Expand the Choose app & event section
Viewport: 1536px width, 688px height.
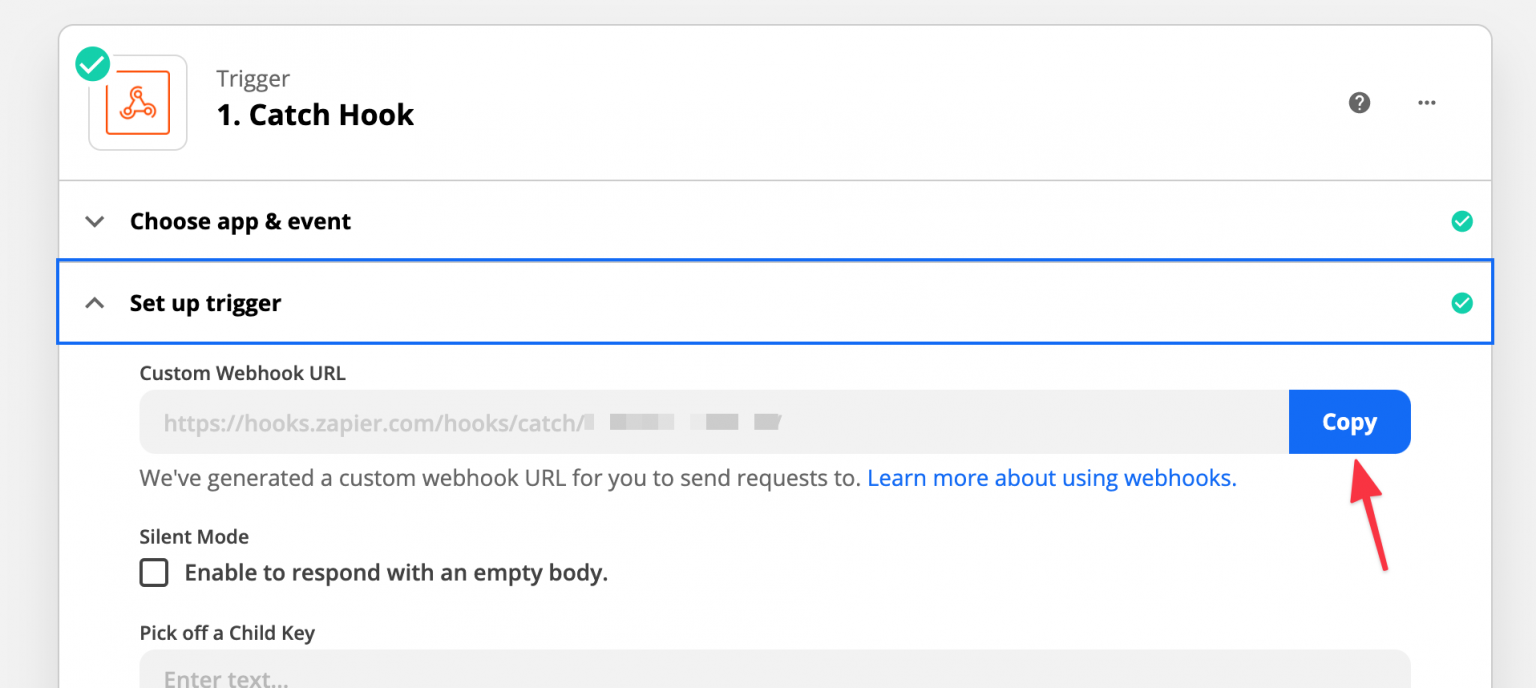[x=94, y=221]
